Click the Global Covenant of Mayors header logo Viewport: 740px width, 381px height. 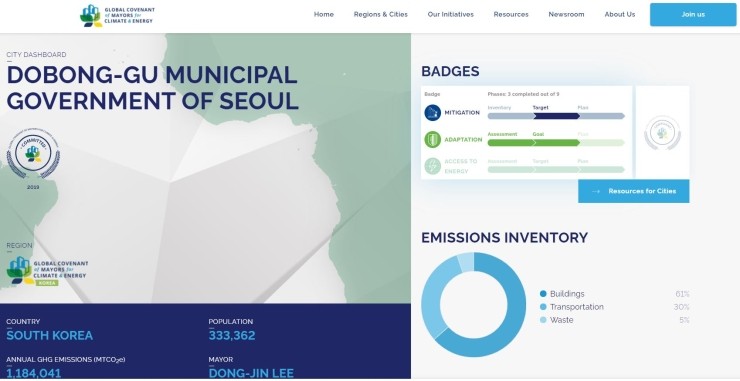117,16
